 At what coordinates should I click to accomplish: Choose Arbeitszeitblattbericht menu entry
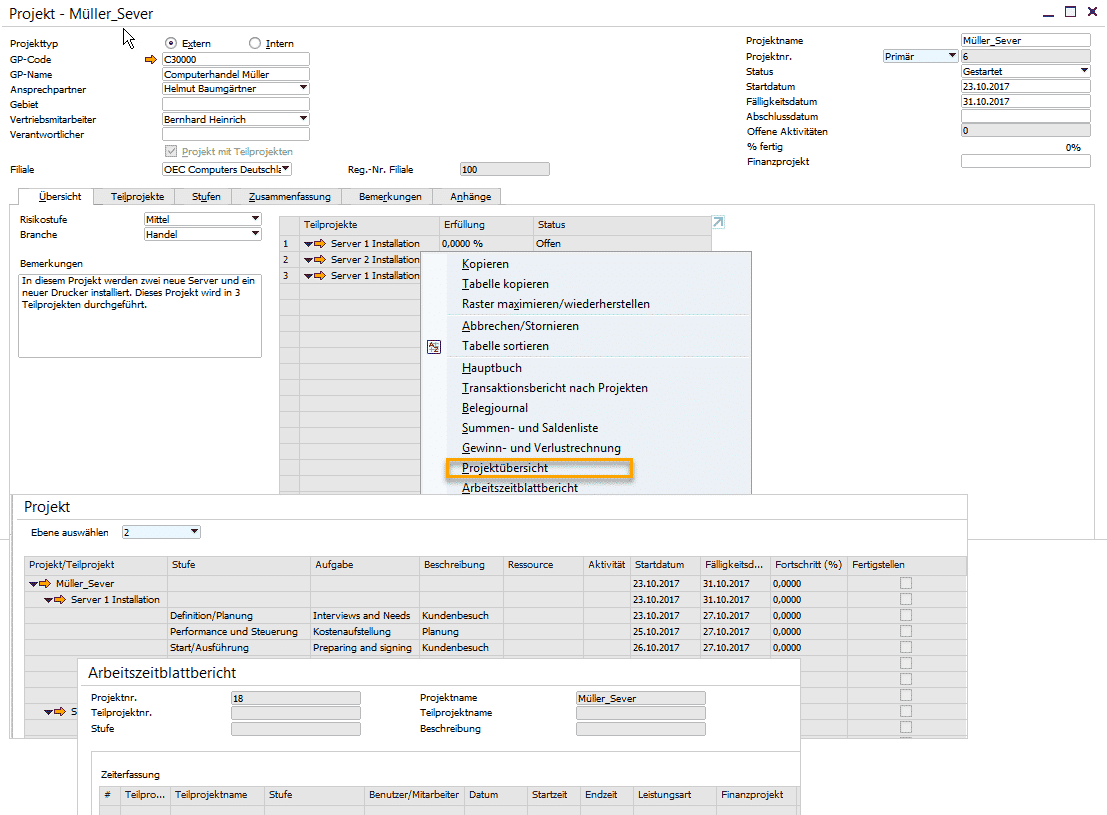(x=520, y=488)
